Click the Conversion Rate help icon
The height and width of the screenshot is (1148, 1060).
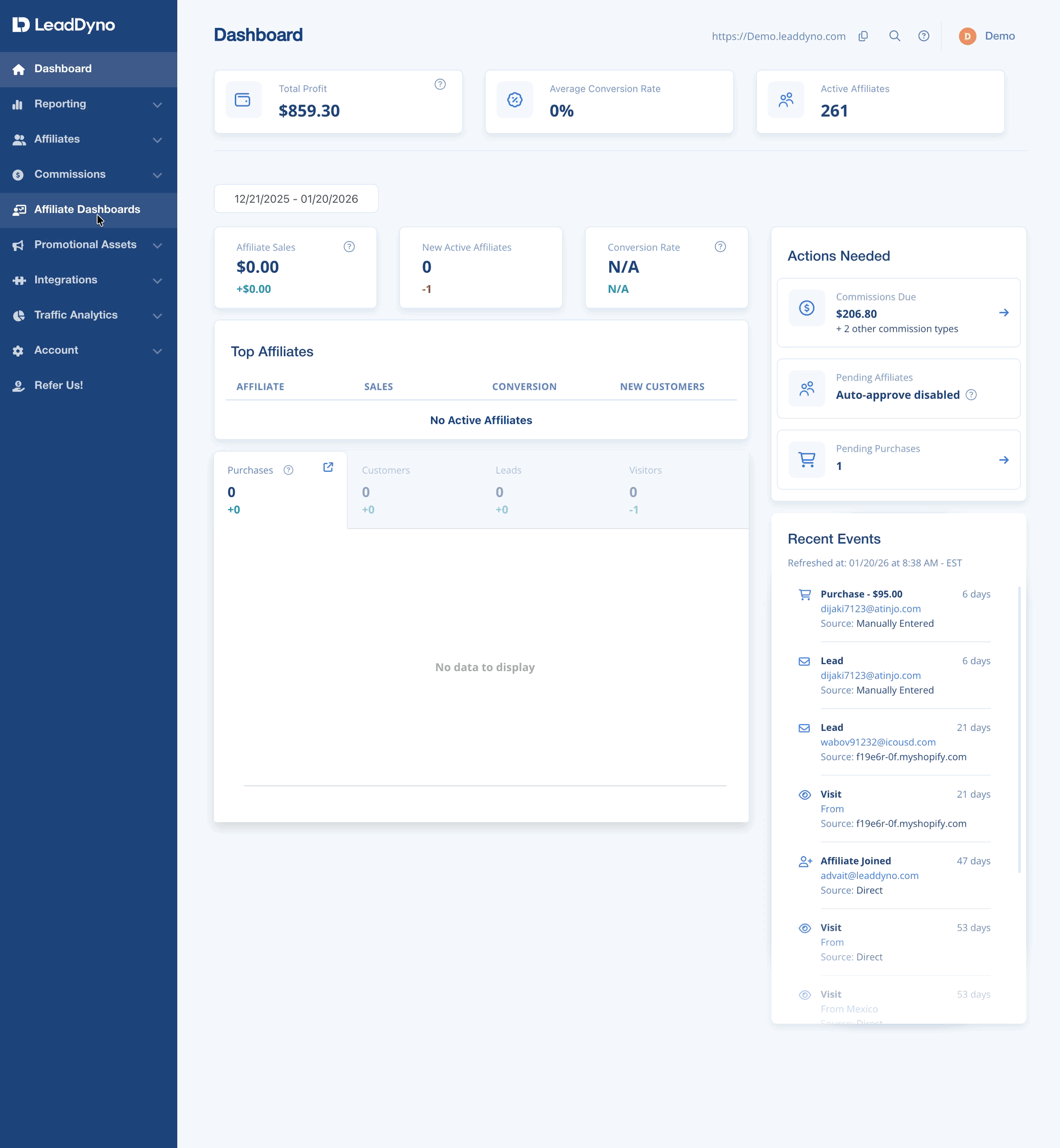(720, 247)
